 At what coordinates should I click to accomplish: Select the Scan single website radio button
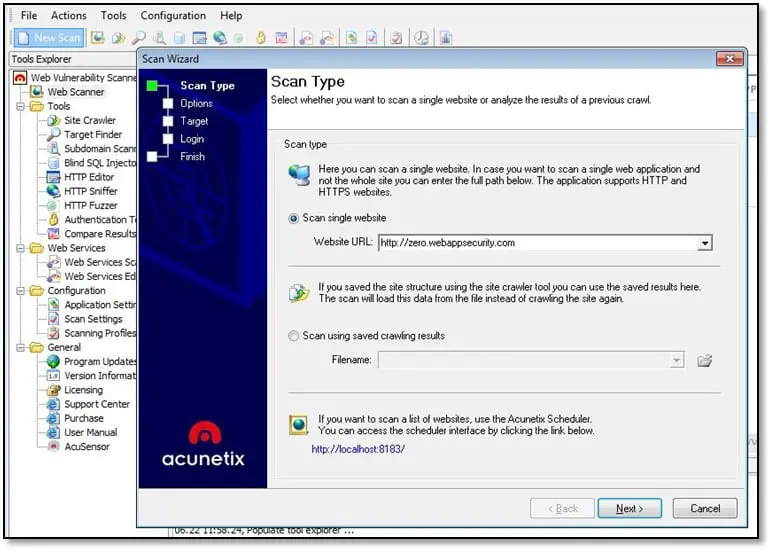(293, 218)
